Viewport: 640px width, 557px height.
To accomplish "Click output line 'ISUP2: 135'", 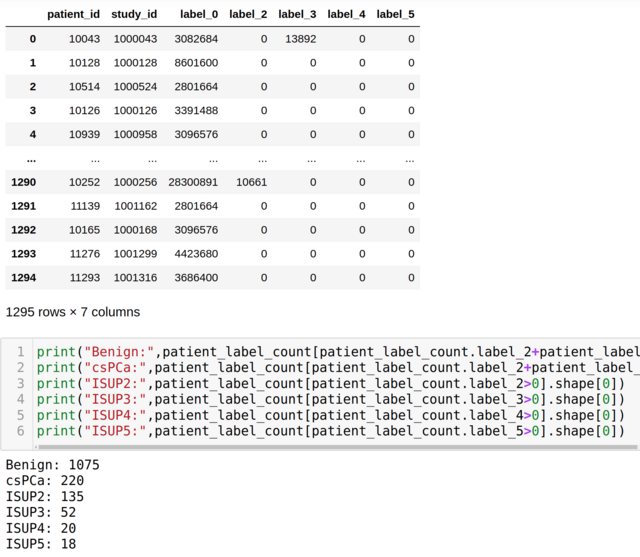I will coord(45,497).
